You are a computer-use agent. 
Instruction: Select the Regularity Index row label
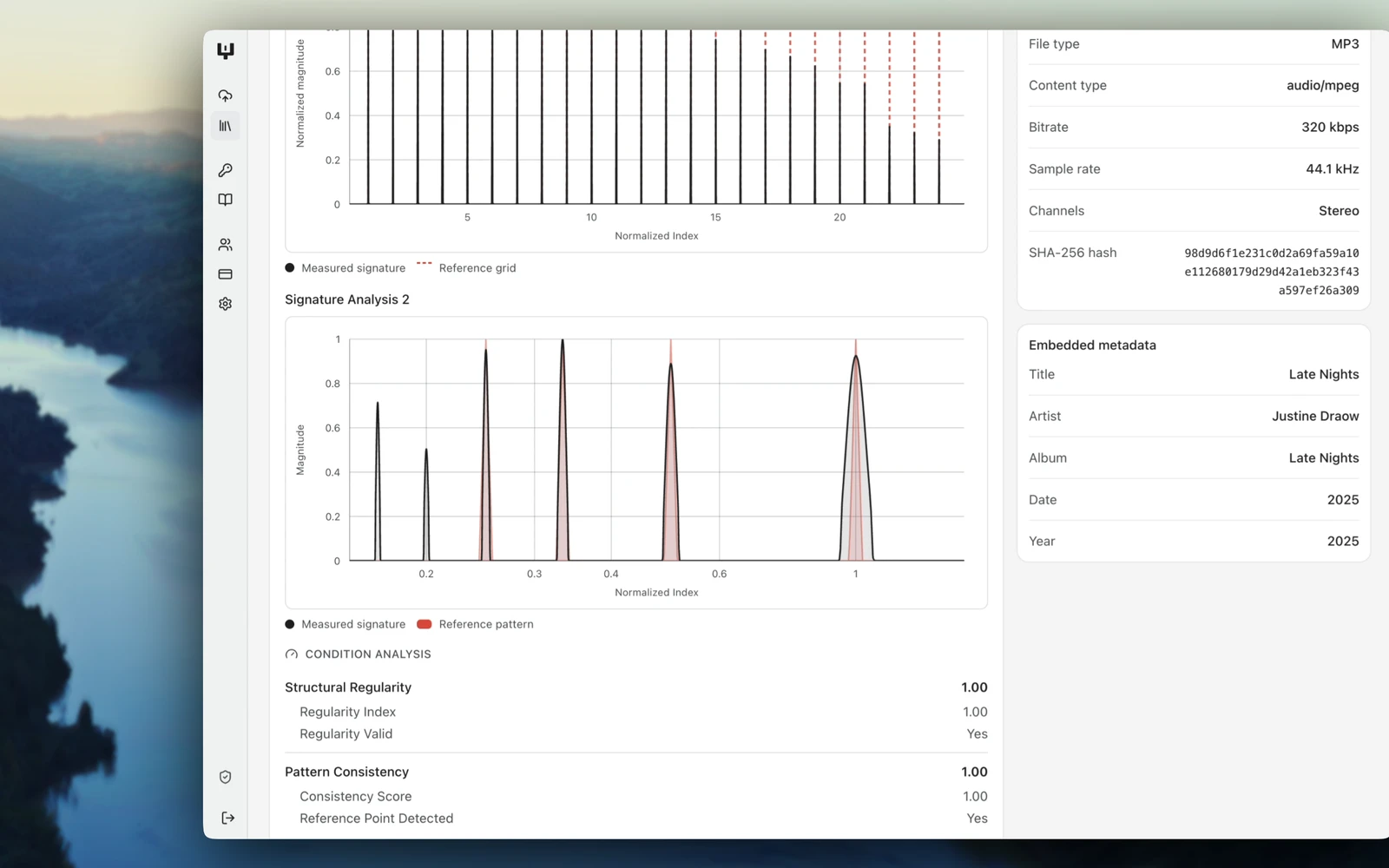click(347, 712)
